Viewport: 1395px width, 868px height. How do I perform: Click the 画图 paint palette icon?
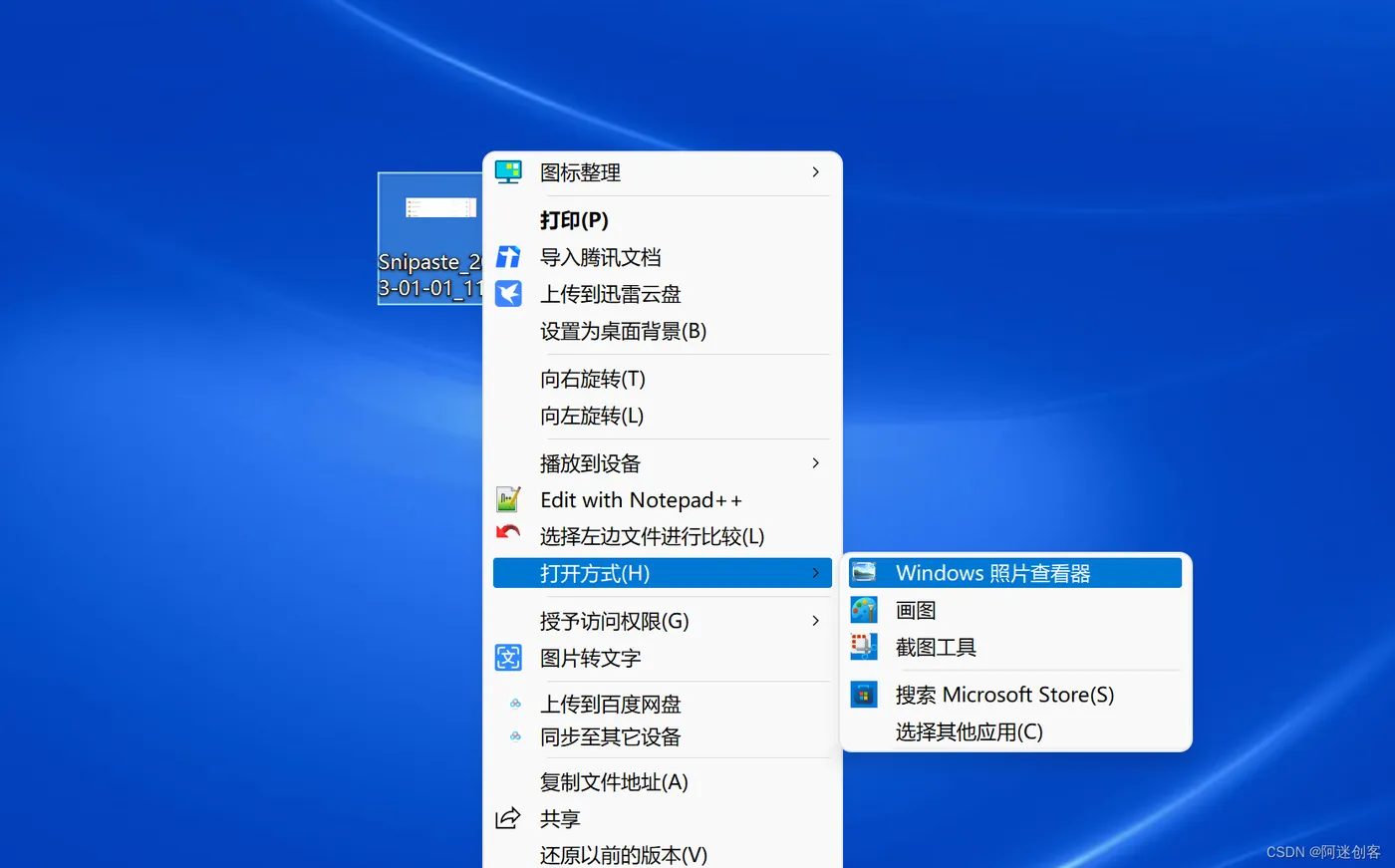click(864, 610)
